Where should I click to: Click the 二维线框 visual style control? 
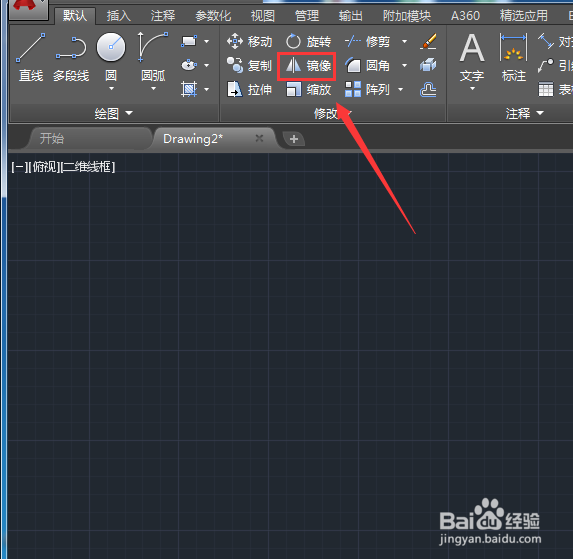coord(88,167)
